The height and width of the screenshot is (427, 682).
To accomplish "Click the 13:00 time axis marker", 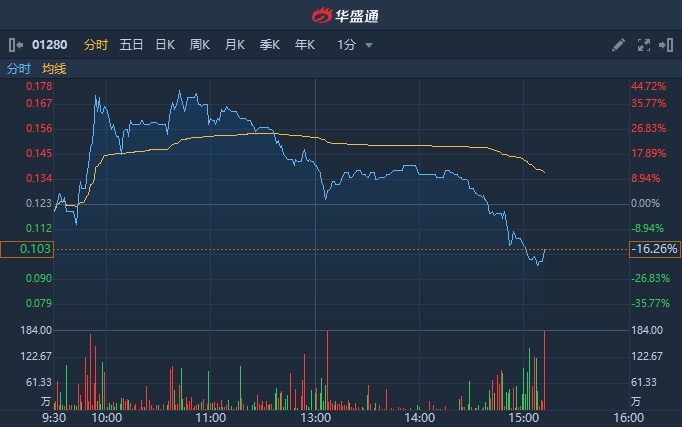I will [x=315, y=418].
